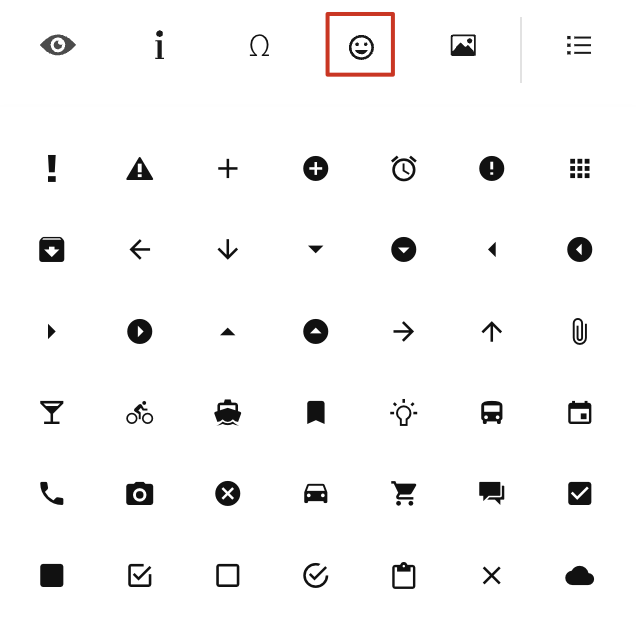Pick the warning triangle icon

pyautogui.click(x=140, y=168)
